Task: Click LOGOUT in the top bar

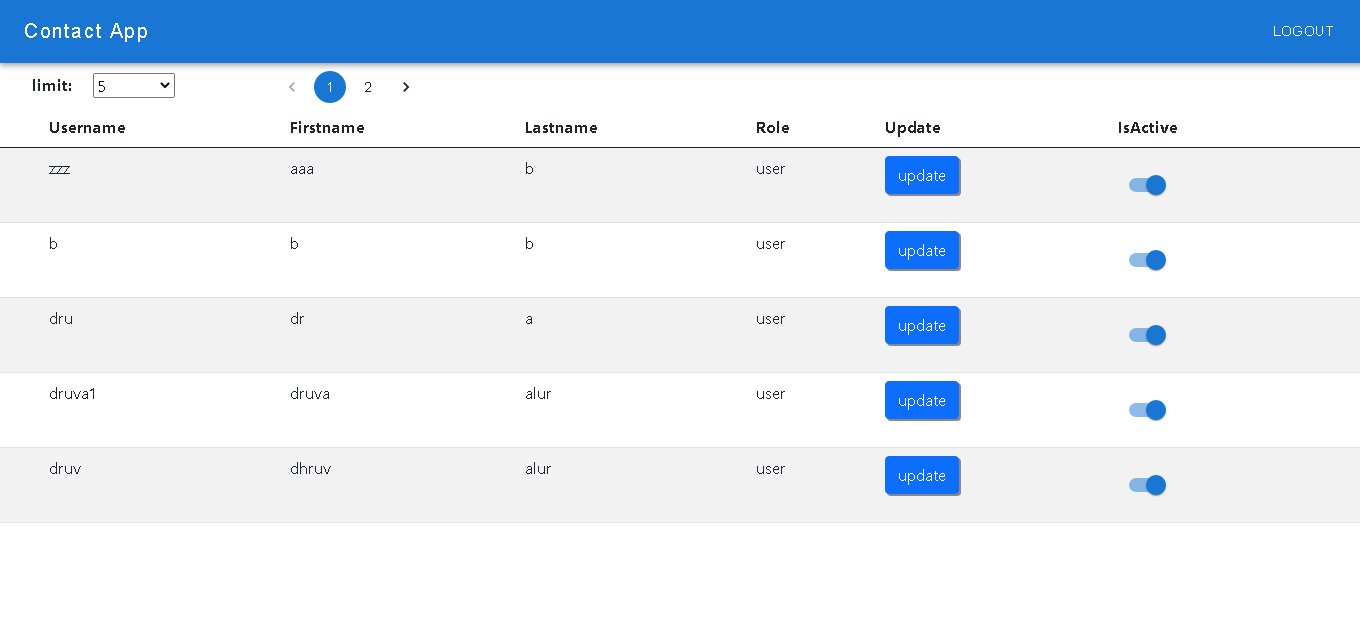Action: pyautogui.click(x=1303, y=31)
